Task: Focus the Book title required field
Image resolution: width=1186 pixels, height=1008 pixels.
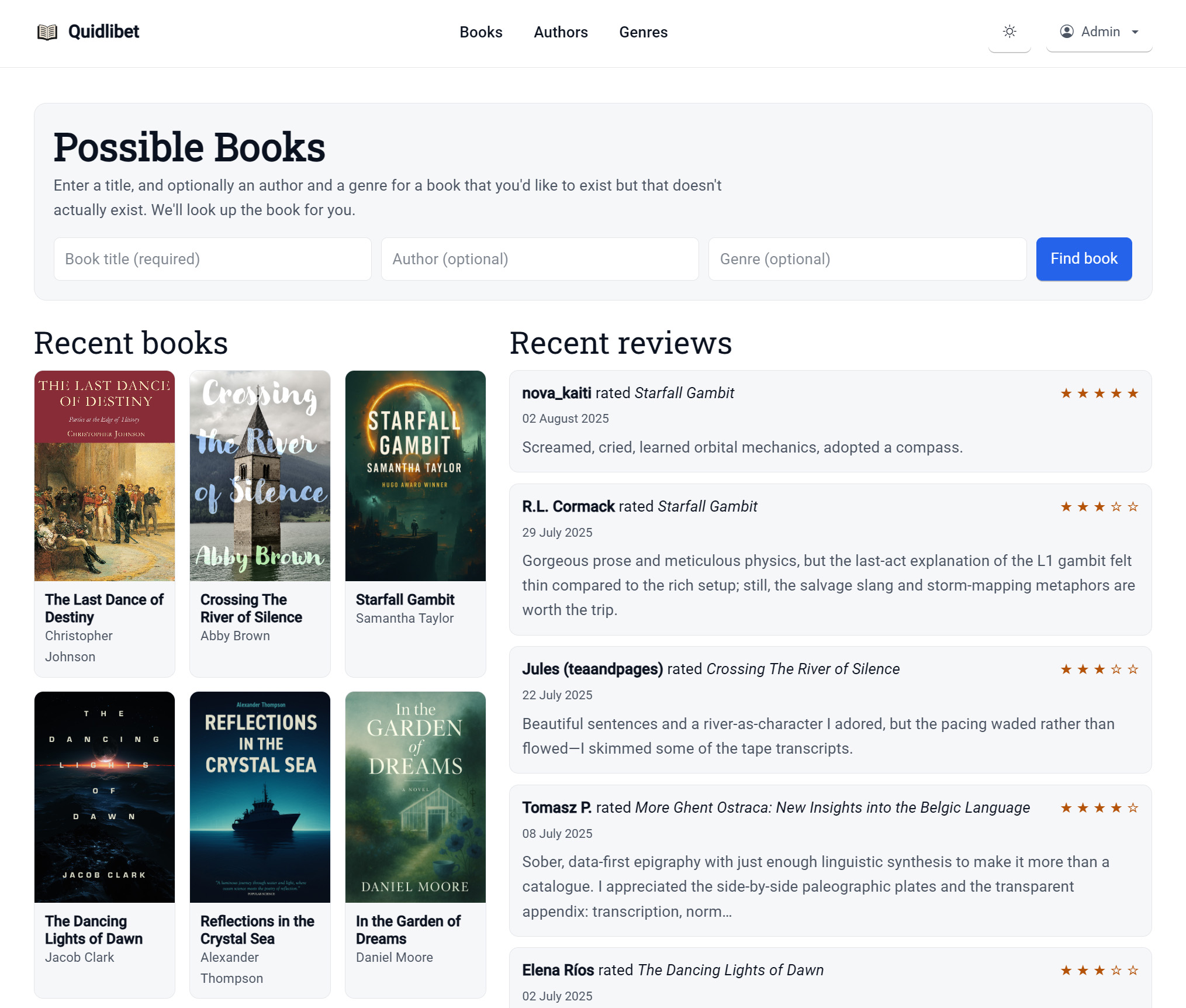Action: tap(212, 259)
